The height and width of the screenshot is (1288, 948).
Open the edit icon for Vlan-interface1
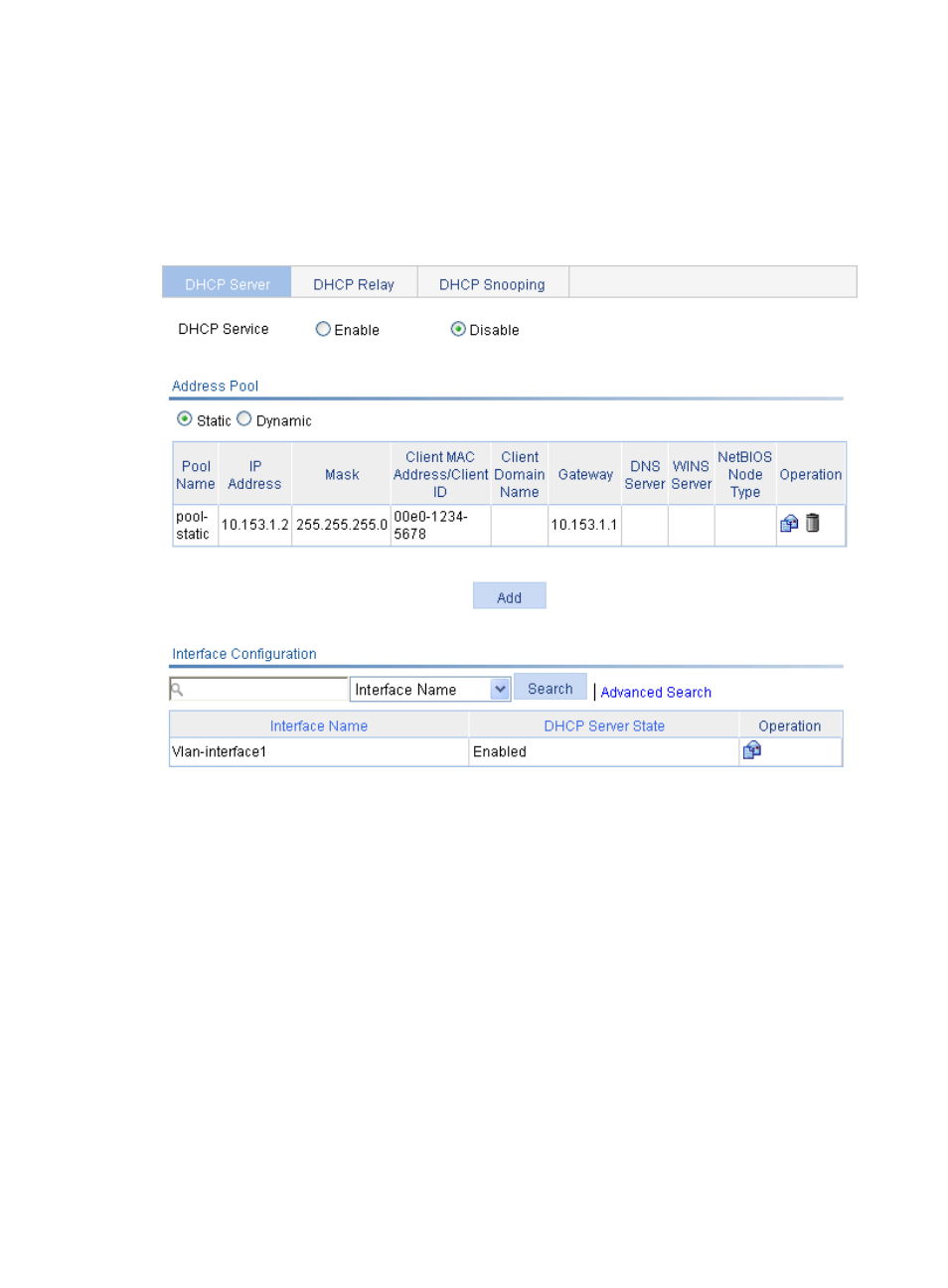pos(751,750)
